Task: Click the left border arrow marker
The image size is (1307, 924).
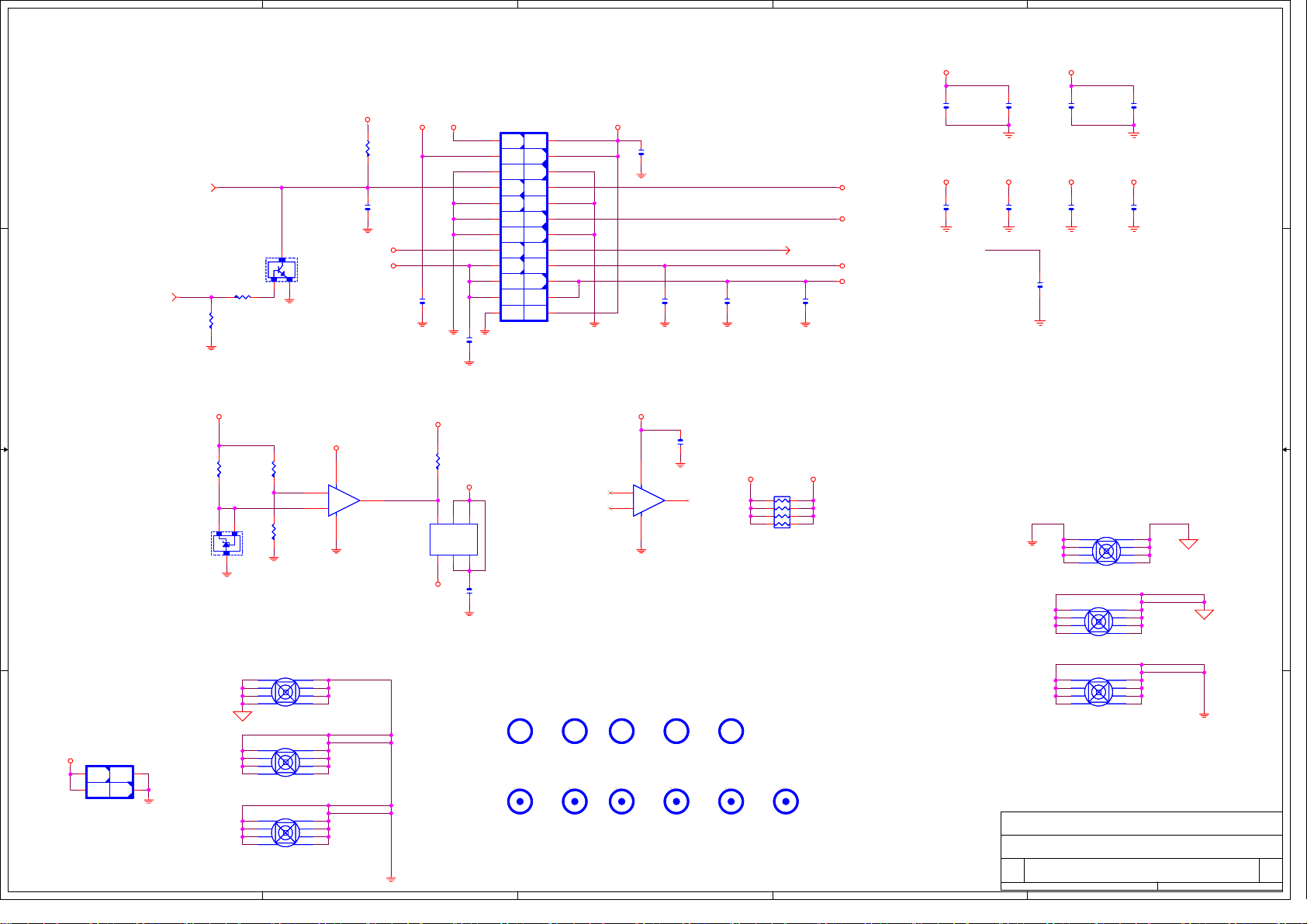Action: tap(5, 449)
